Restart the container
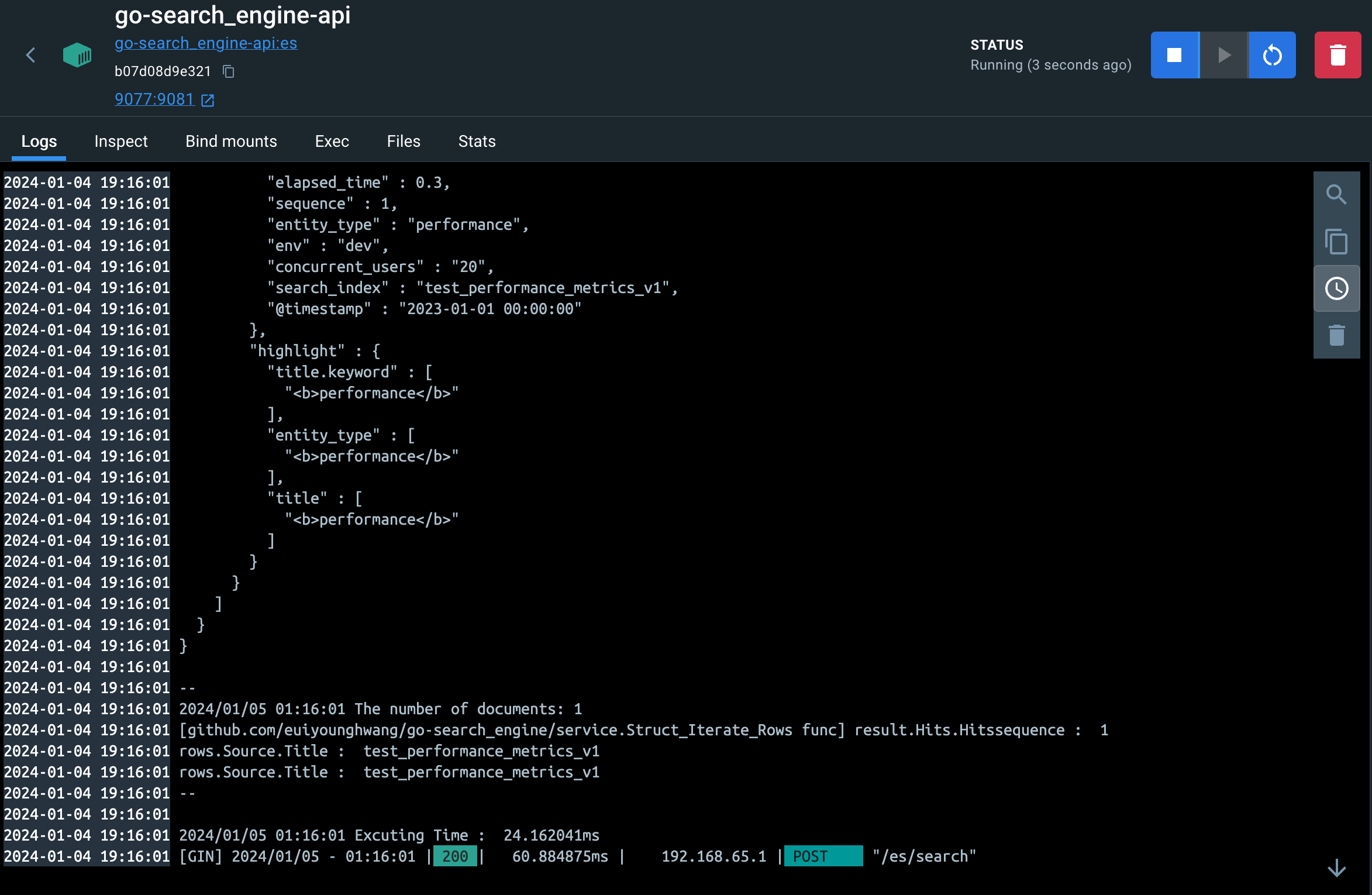Viewport: 1372px width, 895px height. [x=1272, y=55]
